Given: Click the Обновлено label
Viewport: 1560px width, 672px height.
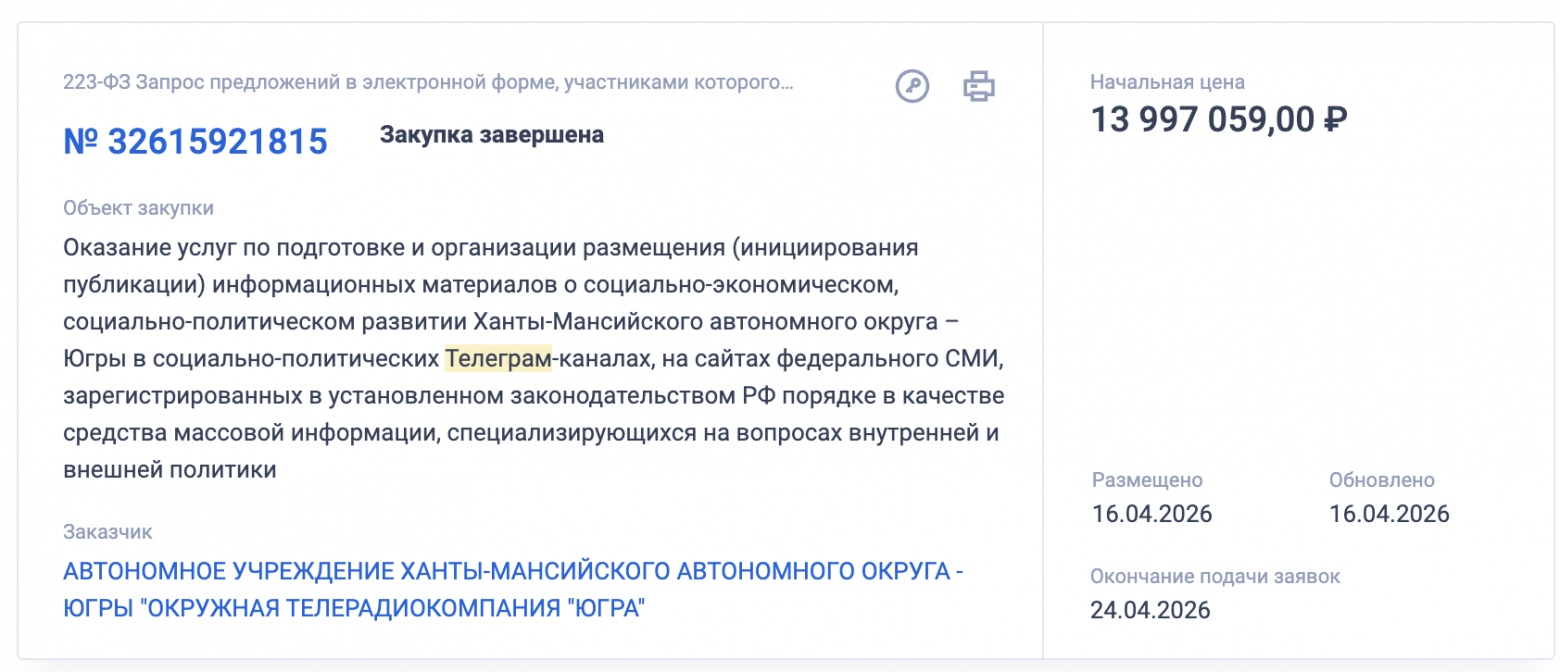Looking at the screenshot, I should coord(1380,480).
